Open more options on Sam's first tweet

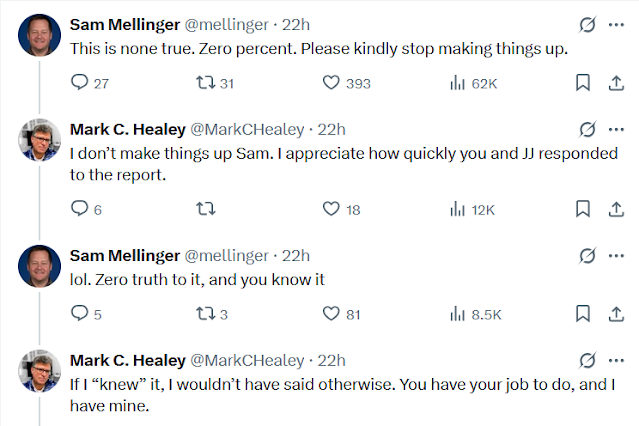[x=615, y=24]
